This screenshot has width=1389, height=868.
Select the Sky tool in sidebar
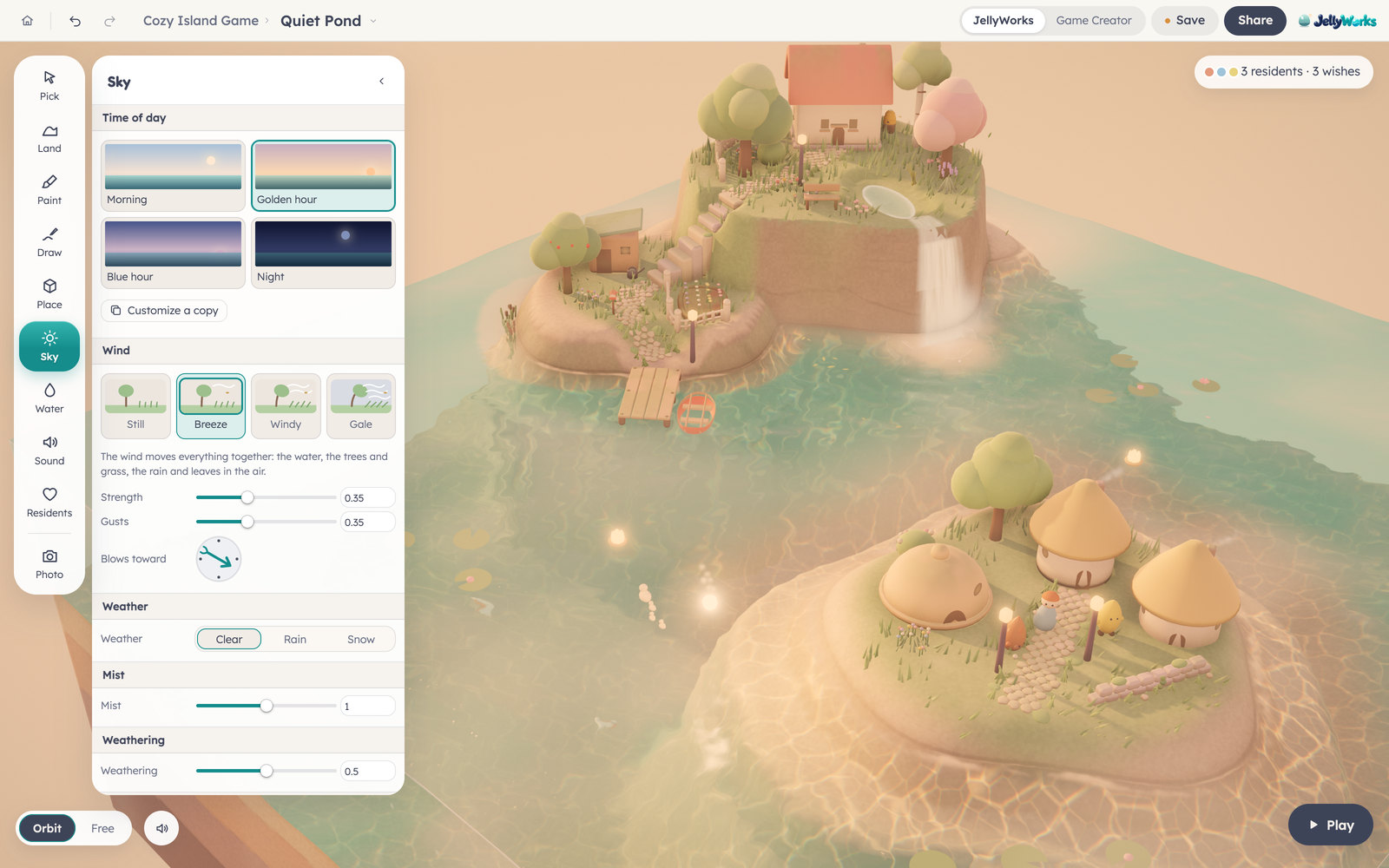click(49, 346)
